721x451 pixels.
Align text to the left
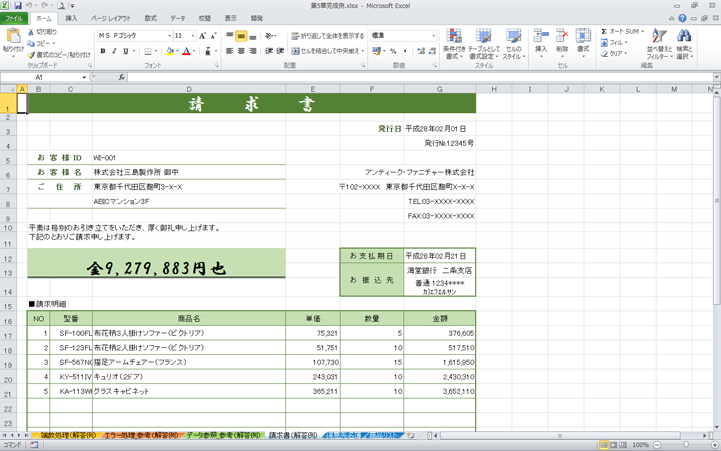tap(229, 51)
